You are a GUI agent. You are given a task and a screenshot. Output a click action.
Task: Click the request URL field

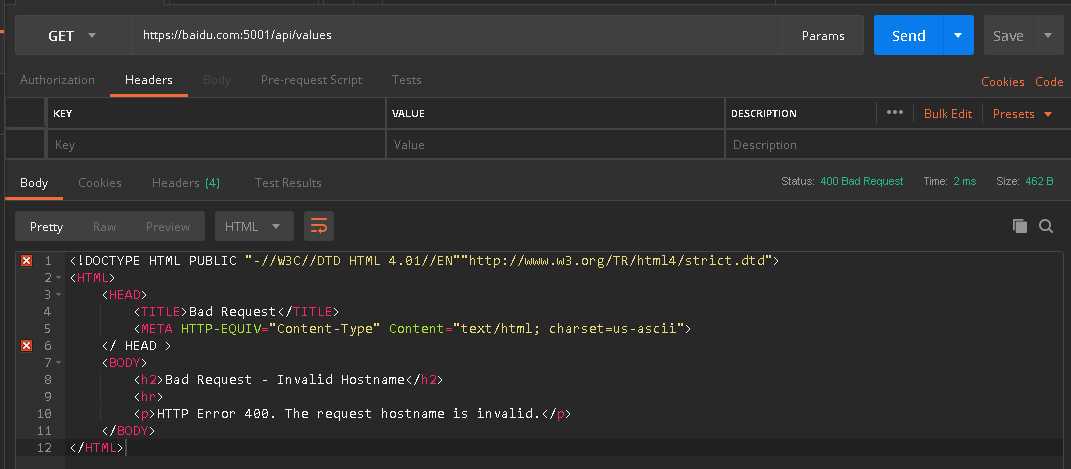tap(456, 35)
